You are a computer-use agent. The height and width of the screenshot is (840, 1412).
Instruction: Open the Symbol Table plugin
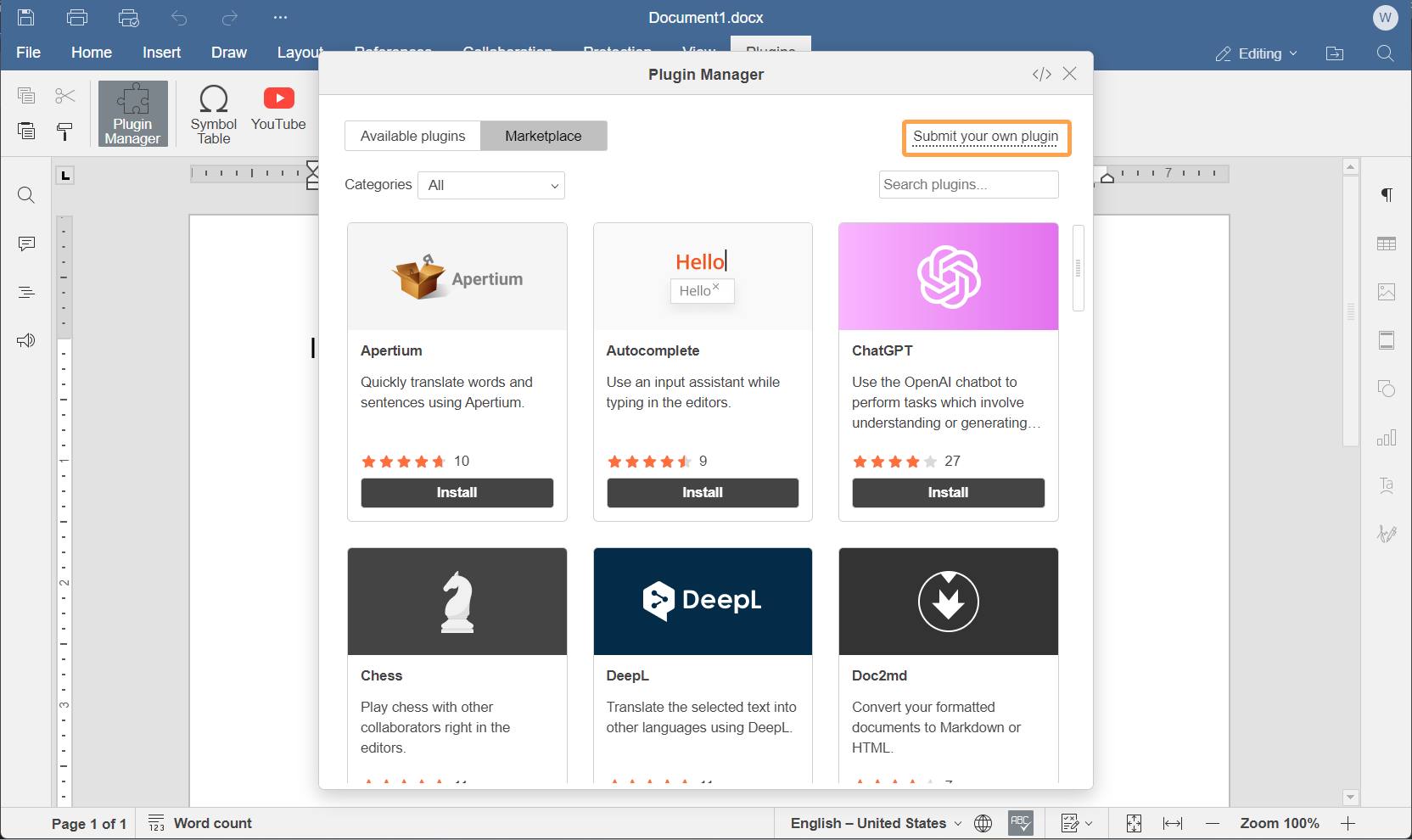[x=214, y=114]
